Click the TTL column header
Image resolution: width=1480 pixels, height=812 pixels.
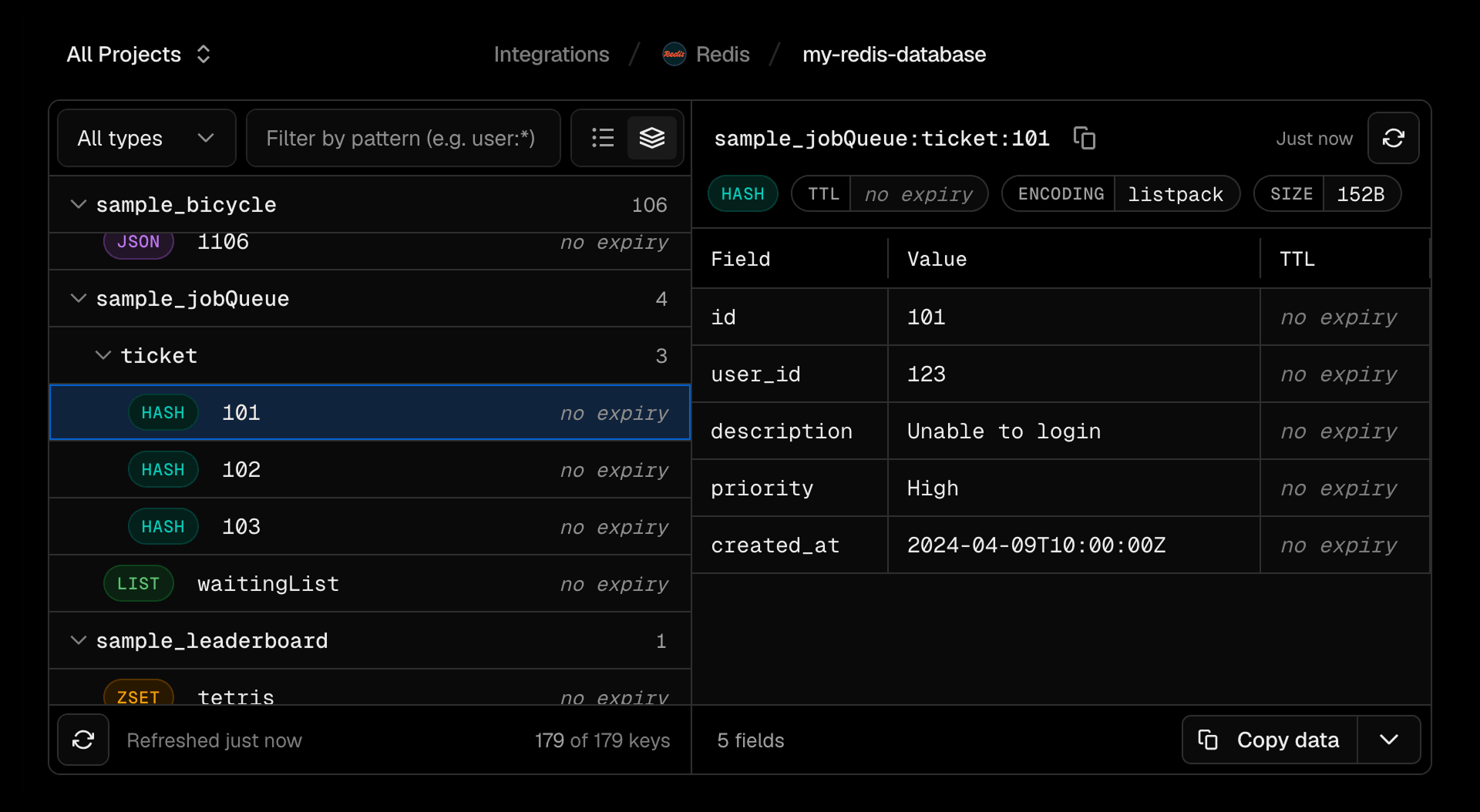[x=1345, y=259]
